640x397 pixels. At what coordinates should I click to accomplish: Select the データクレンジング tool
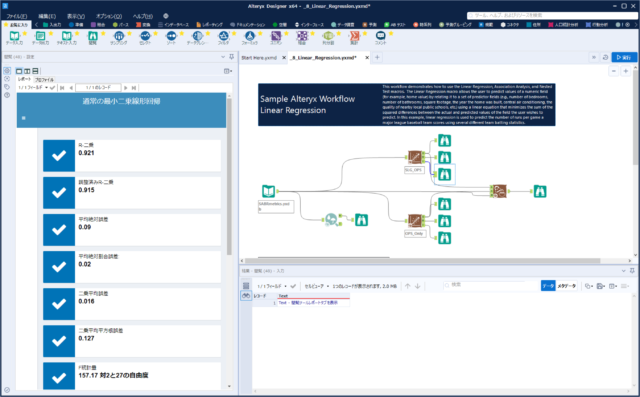198,38
